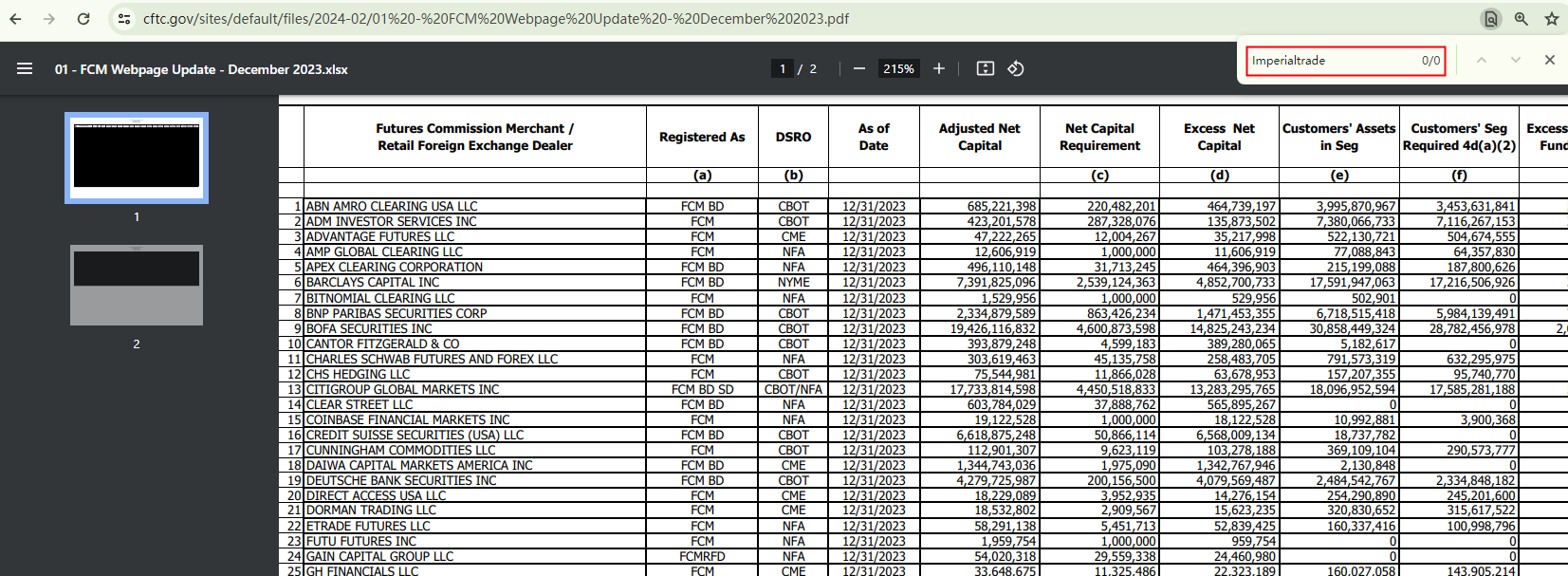Zoom in with the plus button
Screen dimensions: 1568x576
click(939, 68)
